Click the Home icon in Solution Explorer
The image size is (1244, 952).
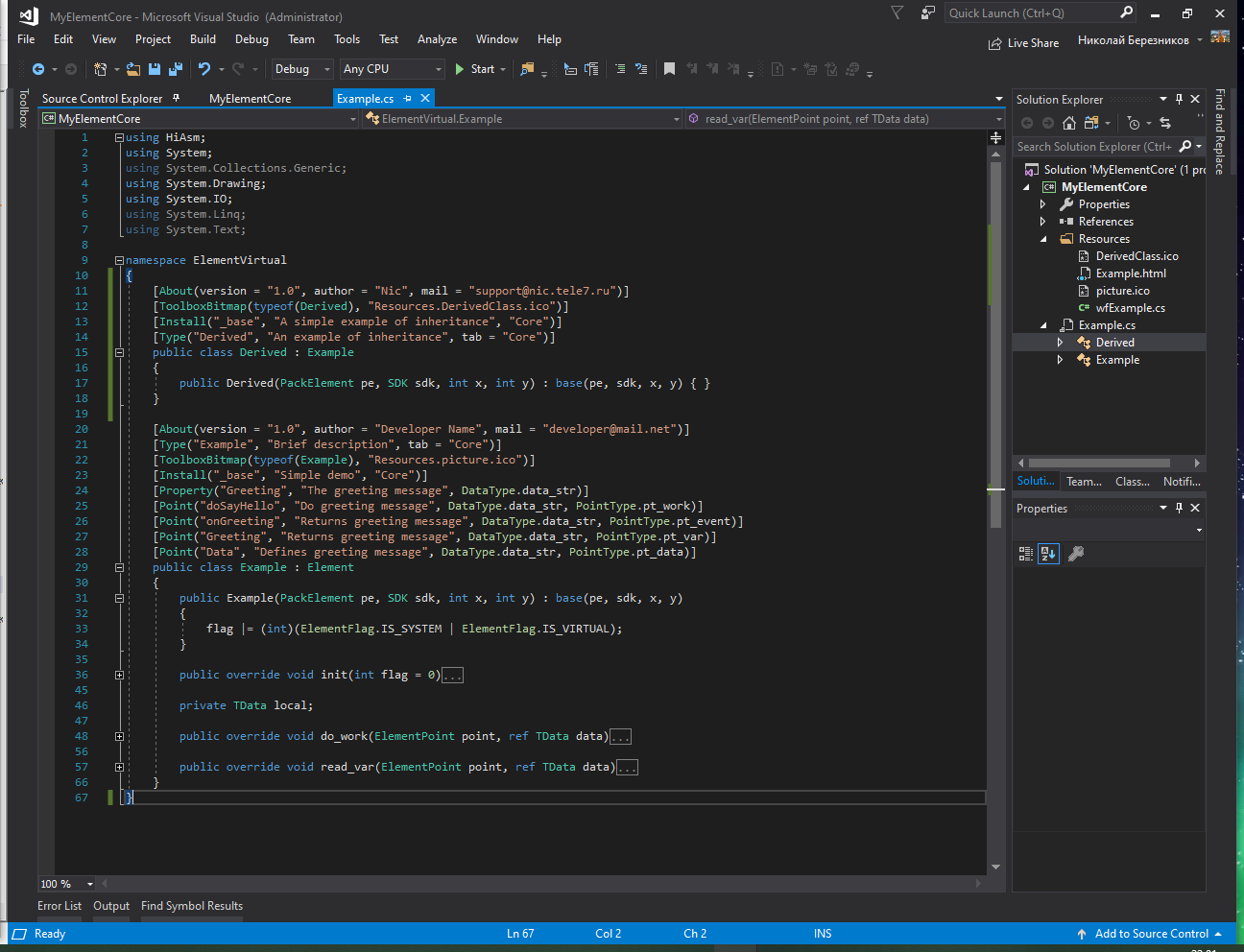pos(1068,123)
